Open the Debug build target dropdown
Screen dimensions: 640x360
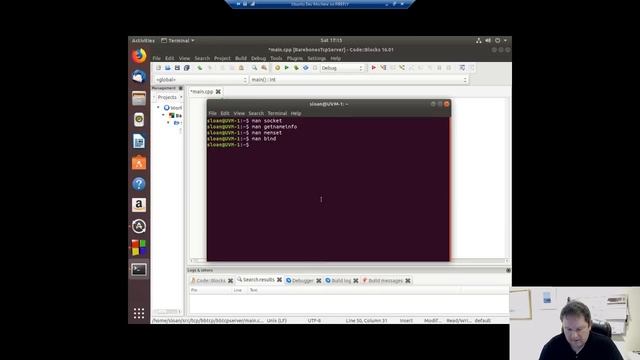(x=342, y=68)
